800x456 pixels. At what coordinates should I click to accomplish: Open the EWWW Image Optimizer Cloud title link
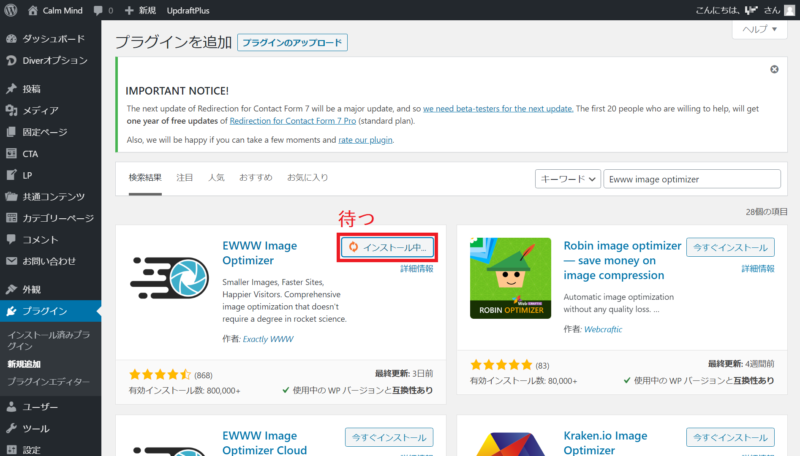[x=264, y=443]
